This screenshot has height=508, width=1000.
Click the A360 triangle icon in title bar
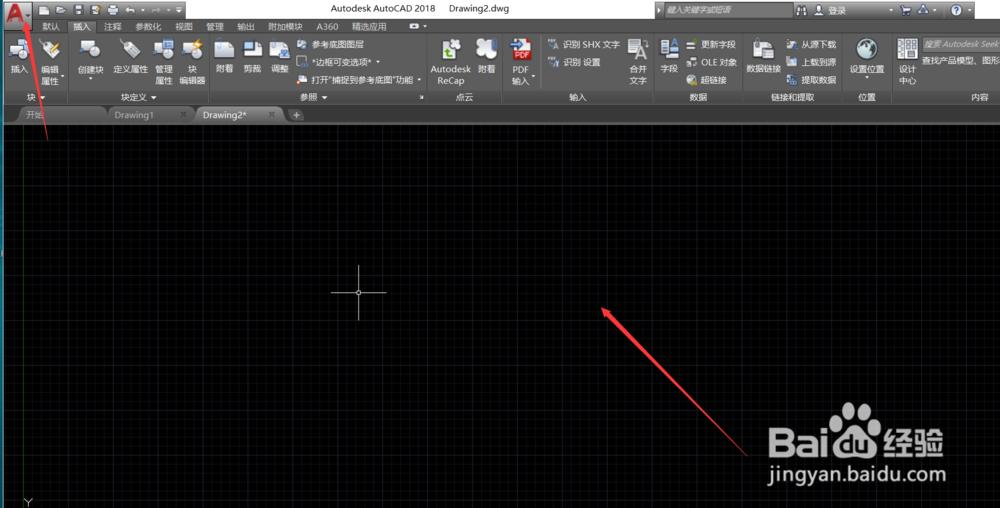923,10
